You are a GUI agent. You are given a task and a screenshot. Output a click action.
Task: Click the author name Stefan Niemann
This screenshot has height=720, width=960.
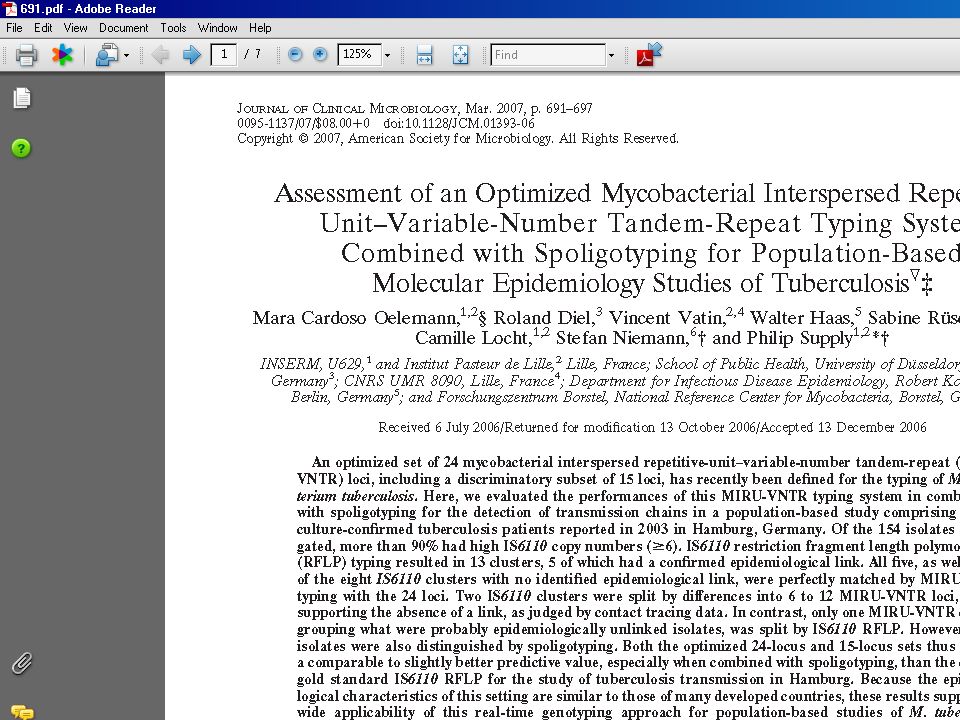point(621,338)
